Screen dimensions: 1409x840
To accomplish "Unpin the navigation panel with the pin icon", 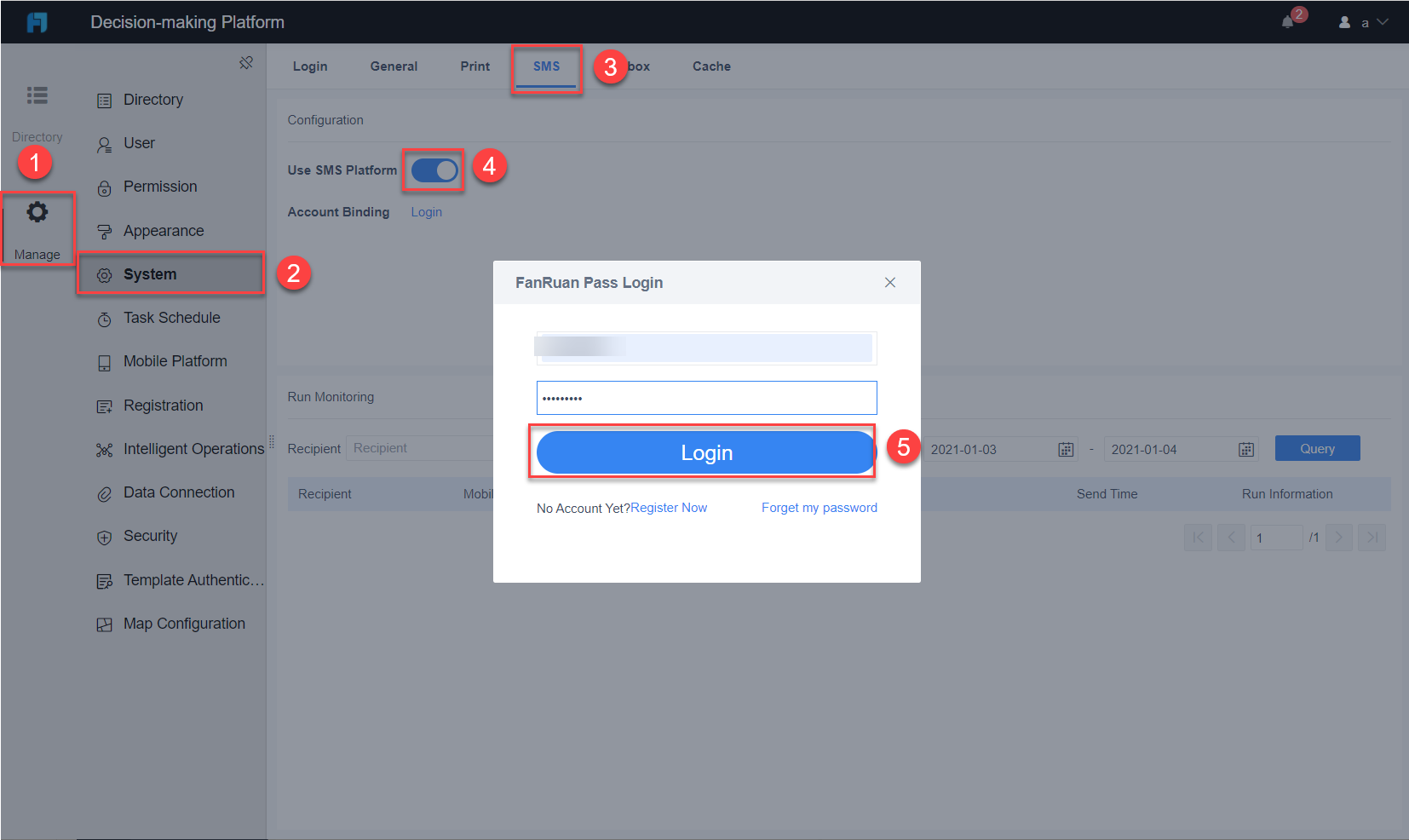I will coord(246,62).
